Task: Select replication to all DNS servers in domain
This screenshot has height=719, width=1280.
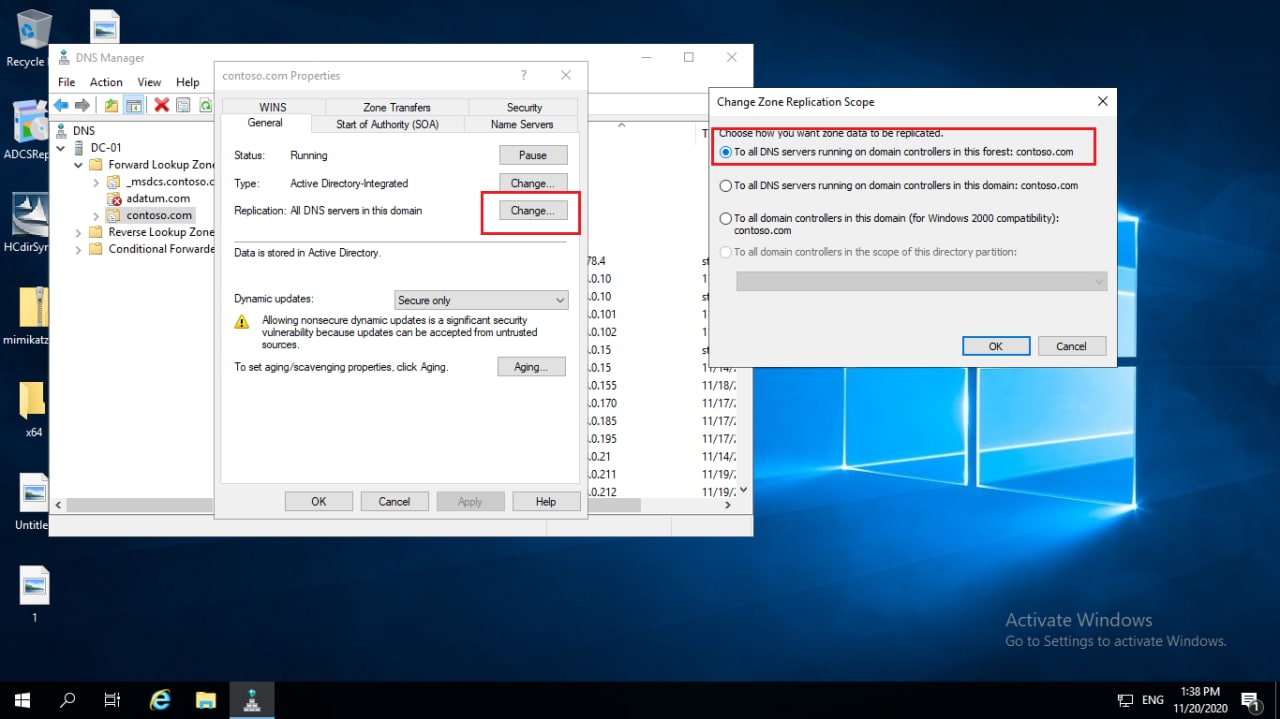Action: tap(726, 185)
